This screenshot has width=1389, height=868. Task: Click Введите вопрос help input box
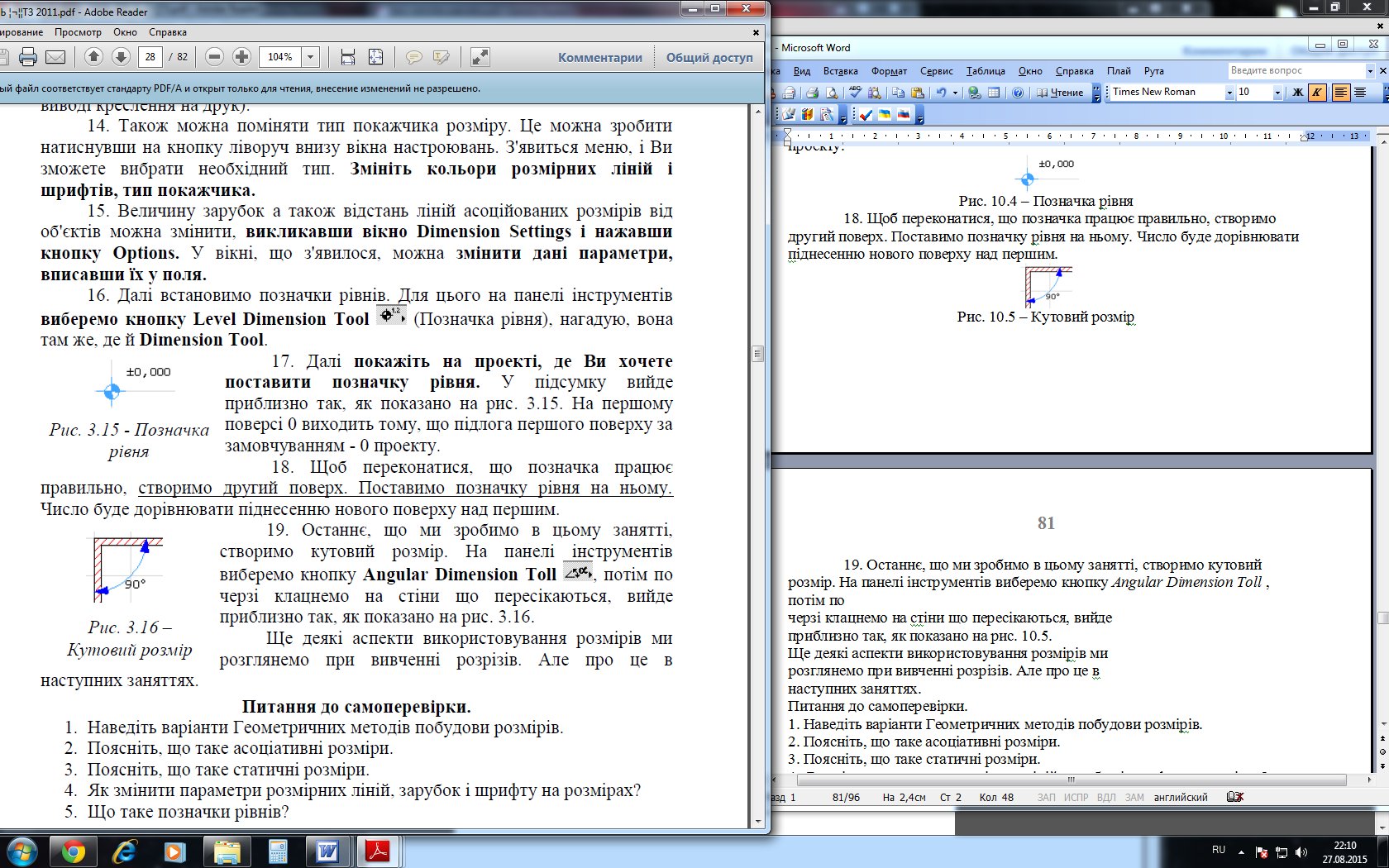pos(1296,70)
